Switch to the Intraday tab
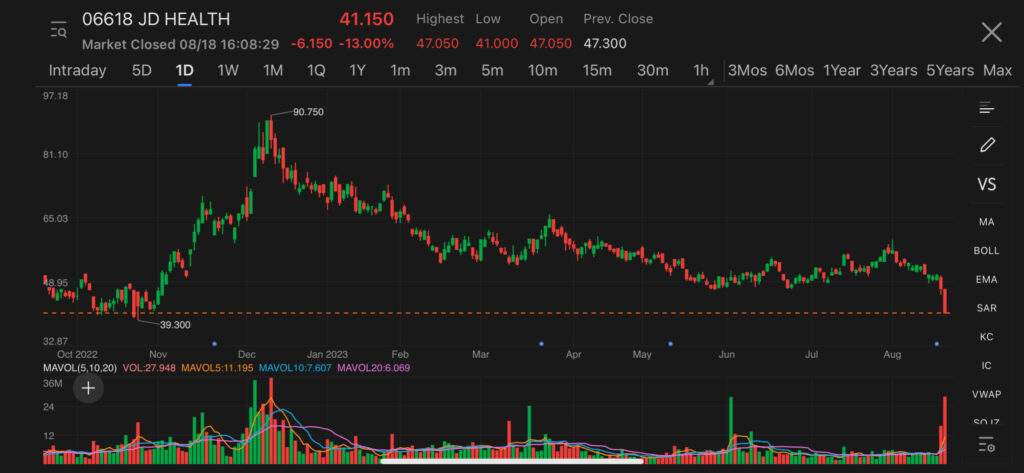This screenshot has width=1024, height=473. coord(77,71)
